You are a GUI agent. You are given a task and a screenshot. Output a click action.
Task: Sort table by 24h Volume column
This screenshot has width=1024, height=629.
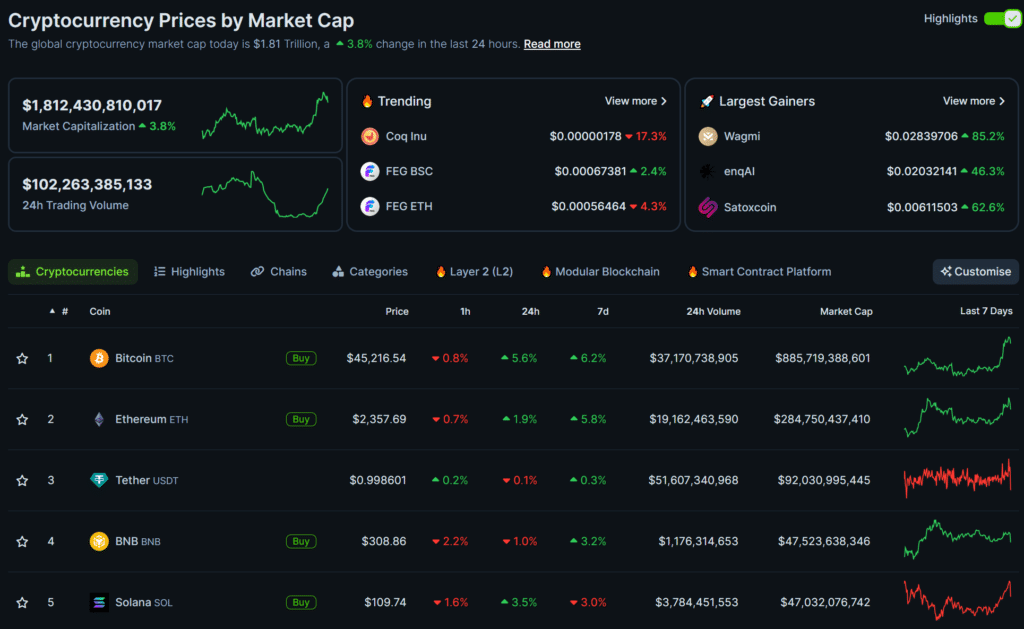(713, 312)
